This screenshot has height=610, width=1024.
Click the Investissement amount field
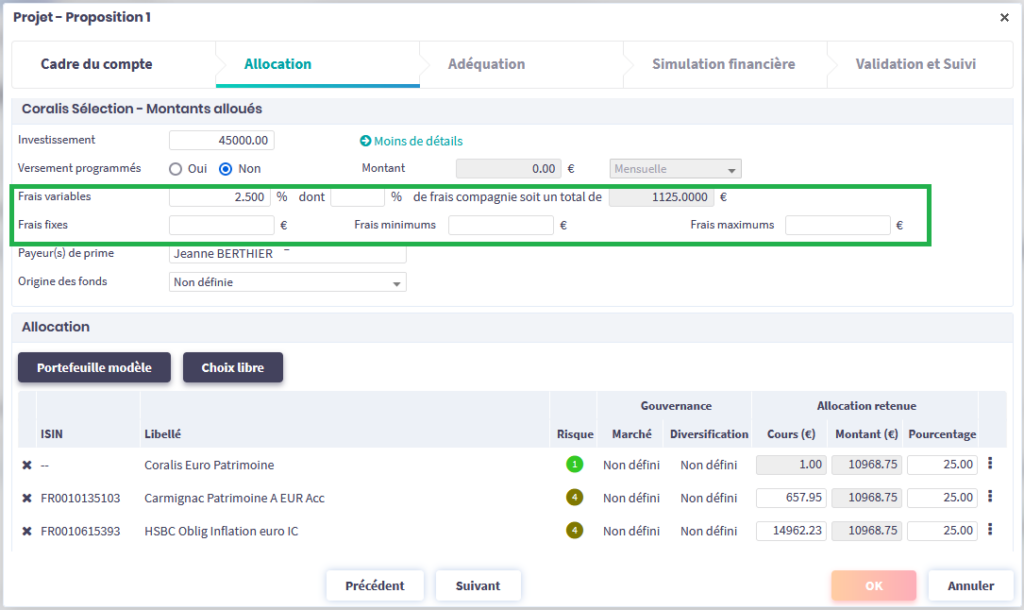tap(221, 141)
